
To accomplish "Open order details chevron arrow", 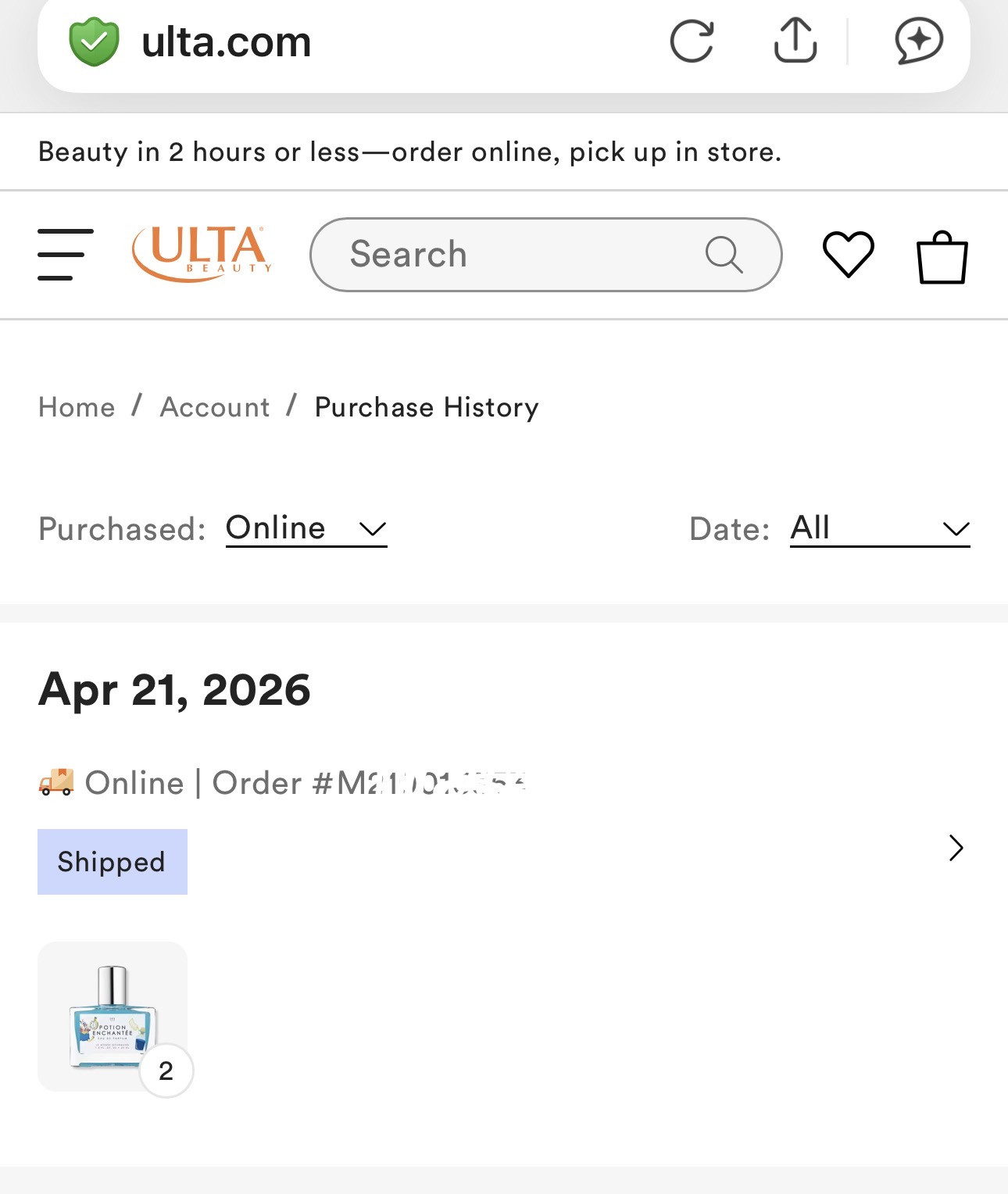I will [956, 848].
